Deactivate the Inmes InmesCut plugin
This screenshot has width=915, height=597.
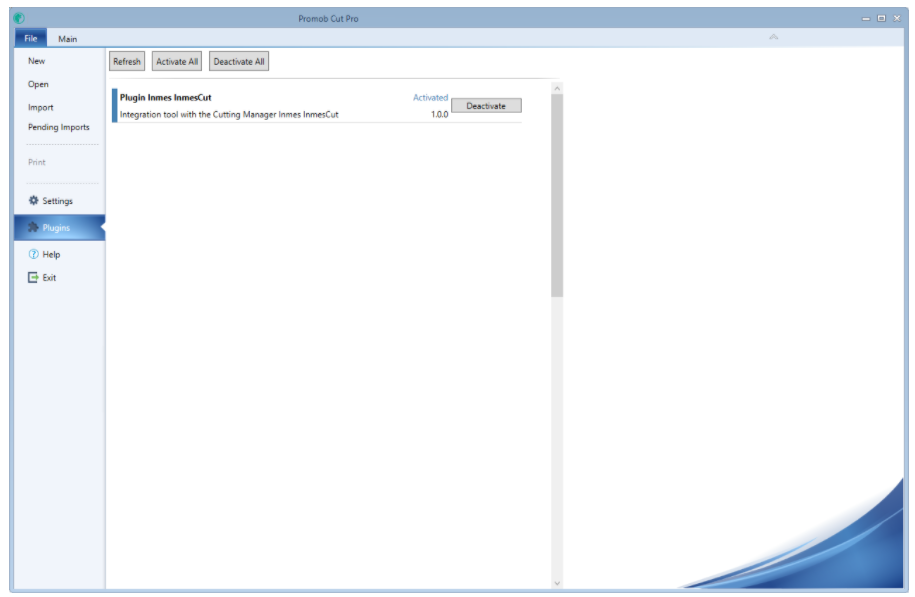[486, 106]
